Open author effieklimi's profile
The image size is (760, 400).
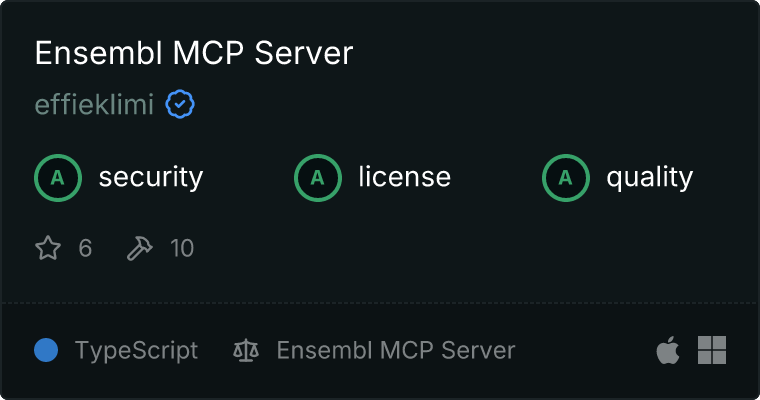(95, 104)
